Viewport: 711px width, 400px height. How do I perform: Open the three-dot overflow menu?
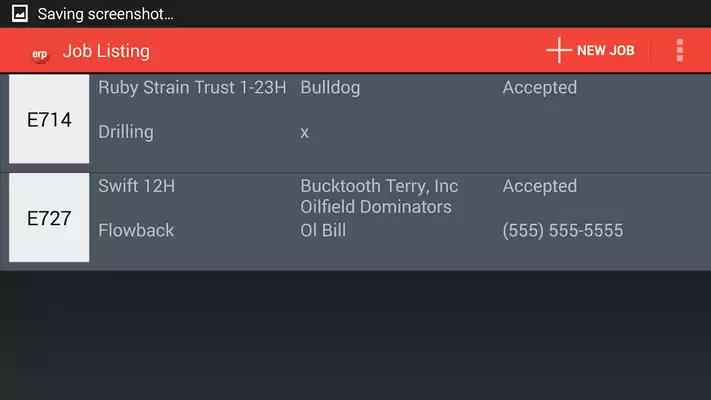pyautogui.click(x=679, y=50)
